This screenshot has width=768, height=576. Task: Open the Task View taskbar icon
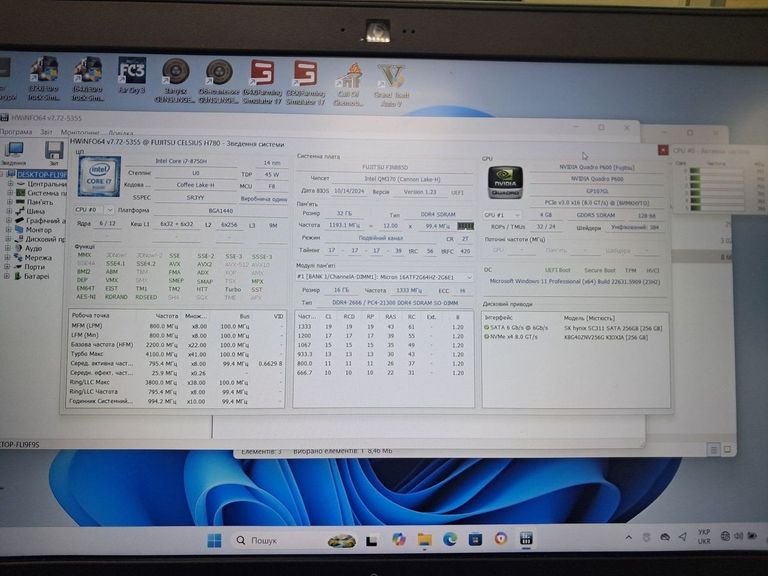pyautogui.click(x=372, y=541)
